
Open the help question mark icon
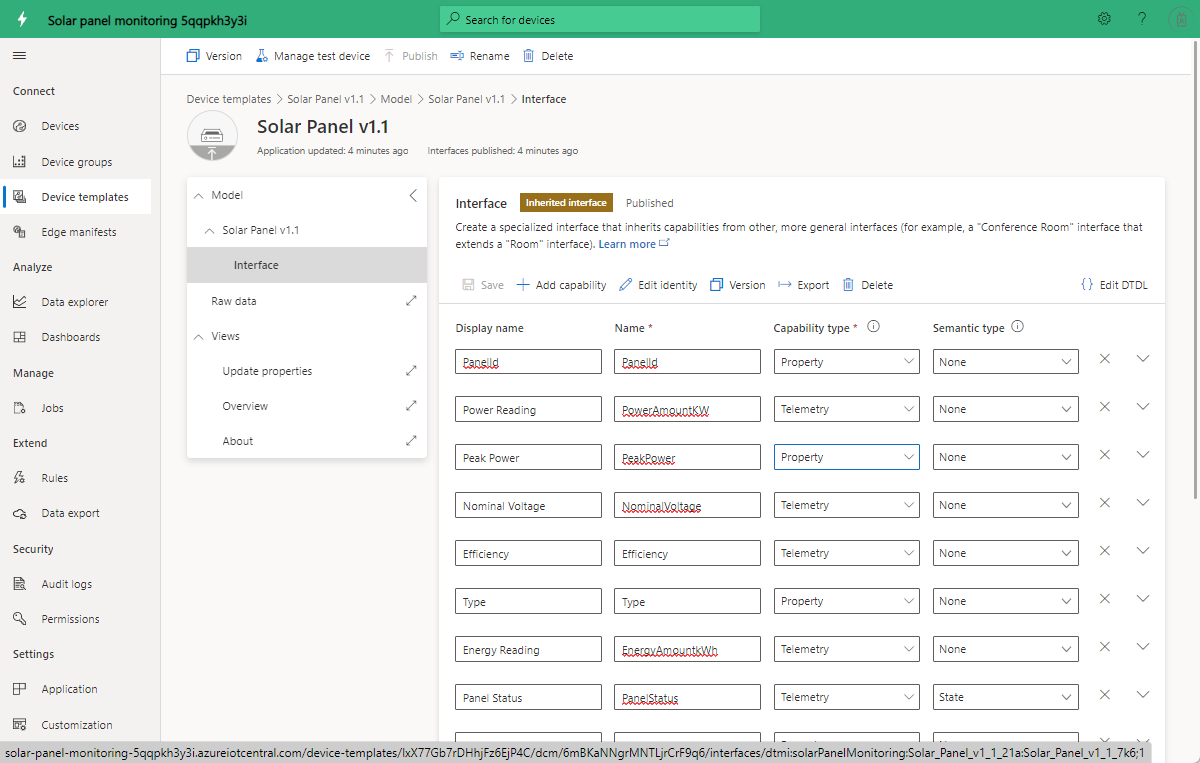point(1142,19)
